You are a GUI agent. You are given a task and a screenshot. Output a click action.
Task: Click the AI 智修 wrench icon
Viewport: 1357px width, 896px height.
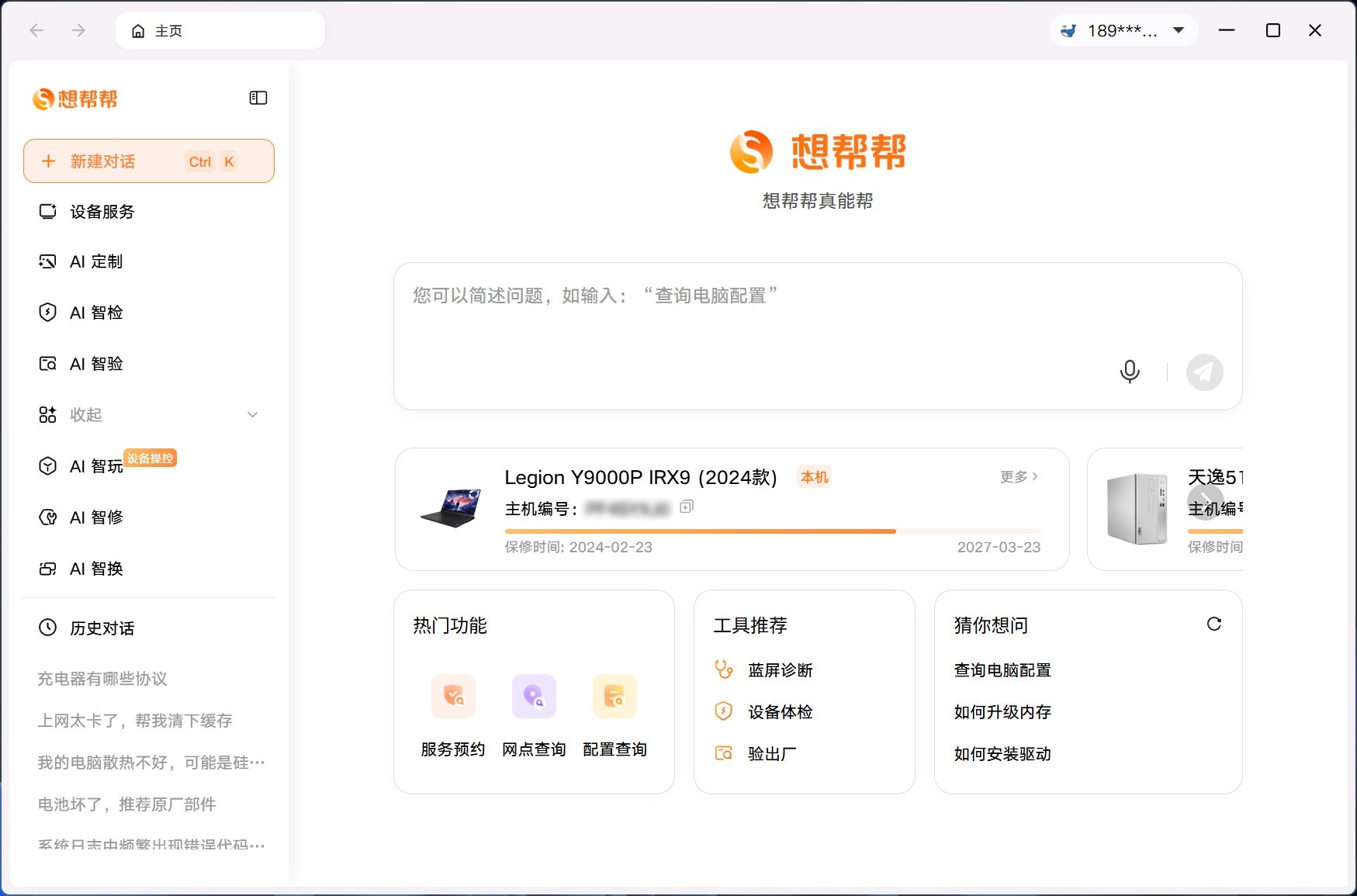(x=47, y=517)
